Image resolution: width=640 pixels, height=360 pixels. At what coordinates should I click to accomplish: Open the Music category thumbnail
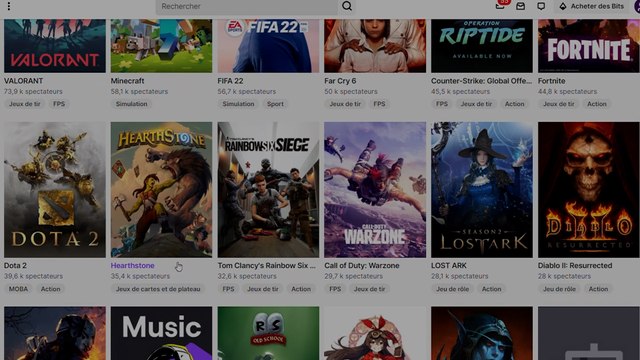[x=161, y=333]
